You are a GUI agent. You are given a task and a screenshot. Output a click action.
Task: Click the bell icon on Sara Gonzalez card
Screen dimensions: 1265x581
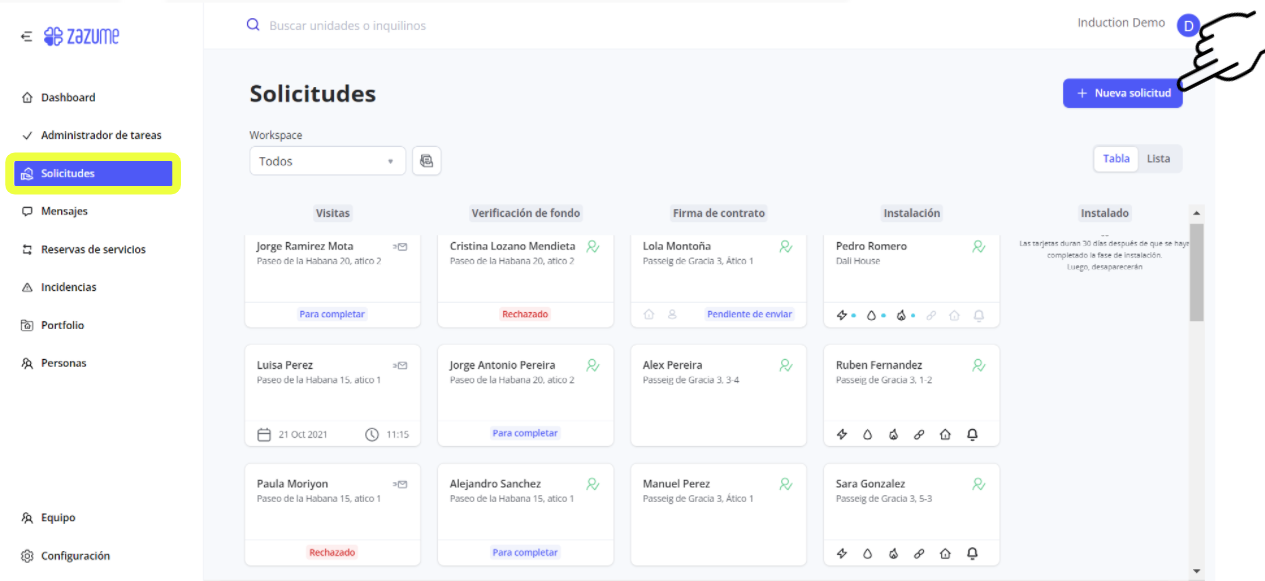[972, 553]
